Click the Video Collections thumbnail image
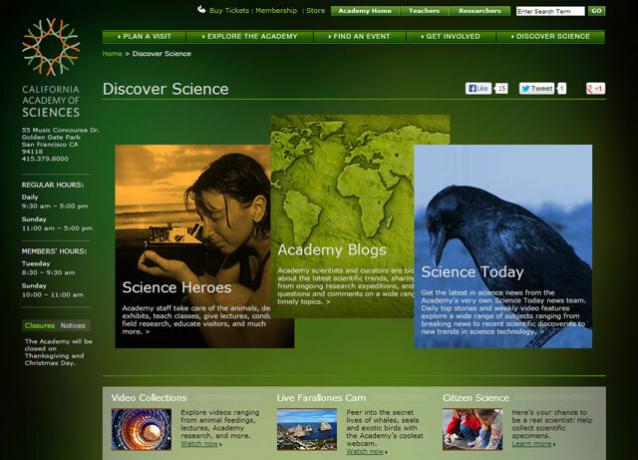The width and height of the screenshot is (638, 460). (x=141, y=429)
